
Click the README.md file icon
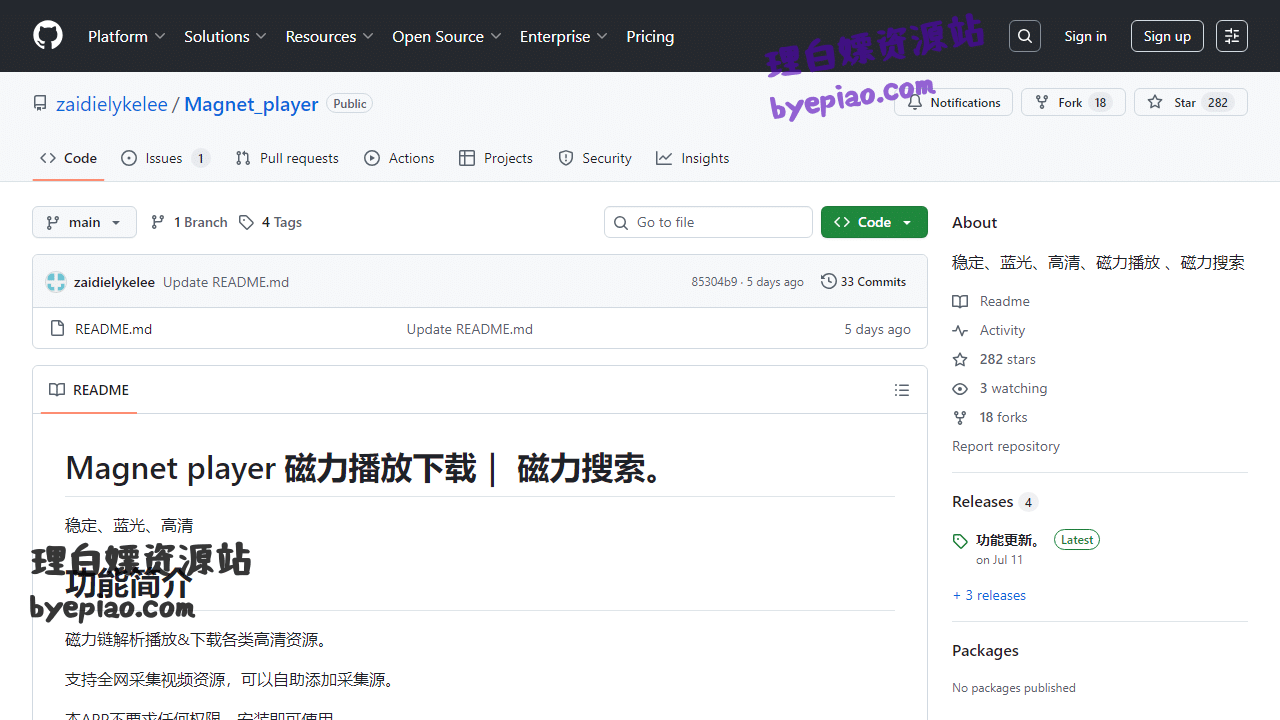point(57,329)
